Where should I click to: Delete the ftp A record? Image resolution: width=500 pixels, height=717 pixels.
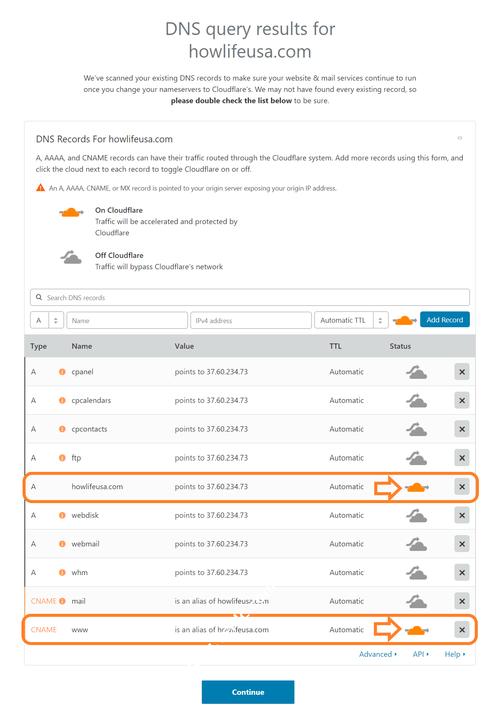(462, 458)
